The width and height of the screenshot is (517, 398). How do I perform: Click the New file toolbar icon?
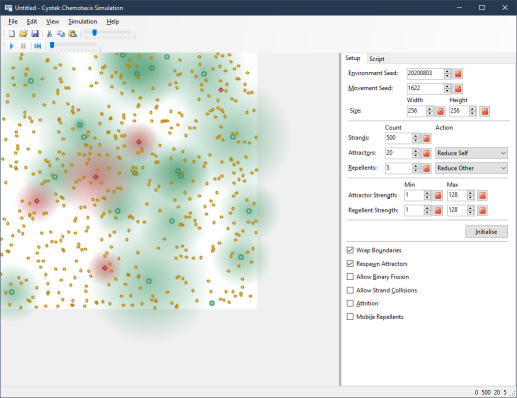click(12, 34)
